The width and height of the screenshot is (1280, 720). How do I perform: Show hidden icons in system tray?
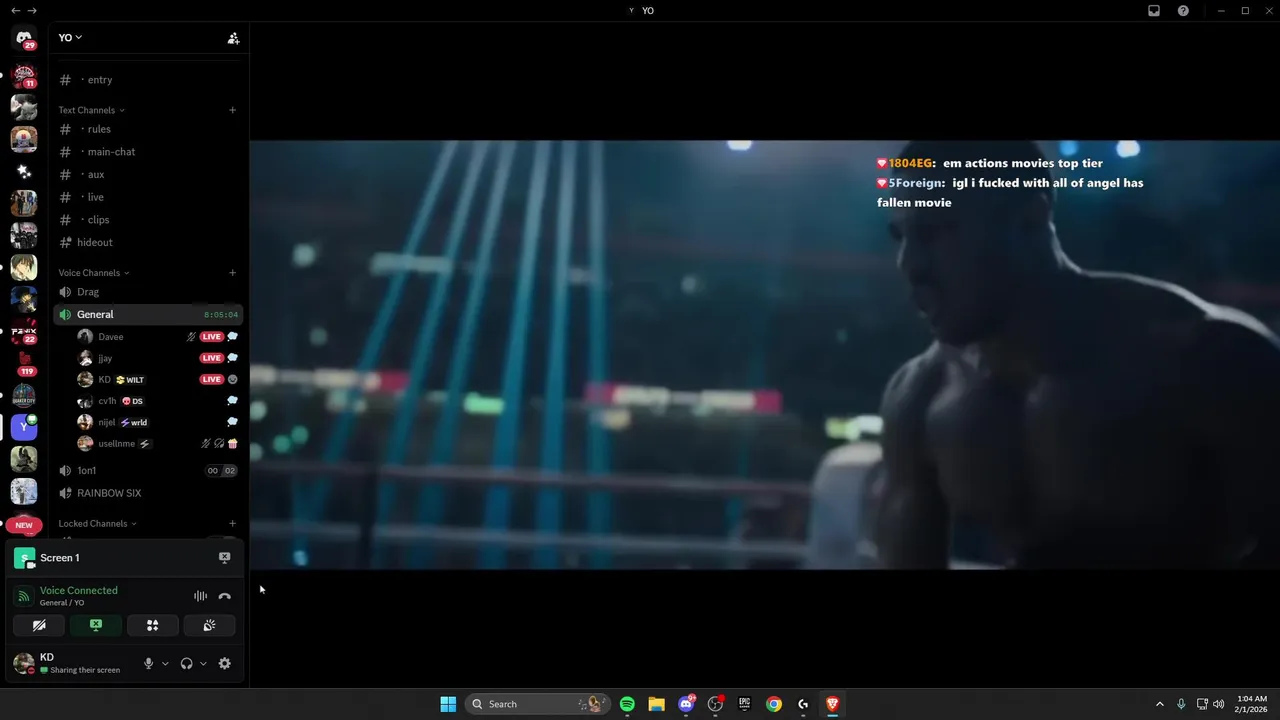(x=1160, y=704)
